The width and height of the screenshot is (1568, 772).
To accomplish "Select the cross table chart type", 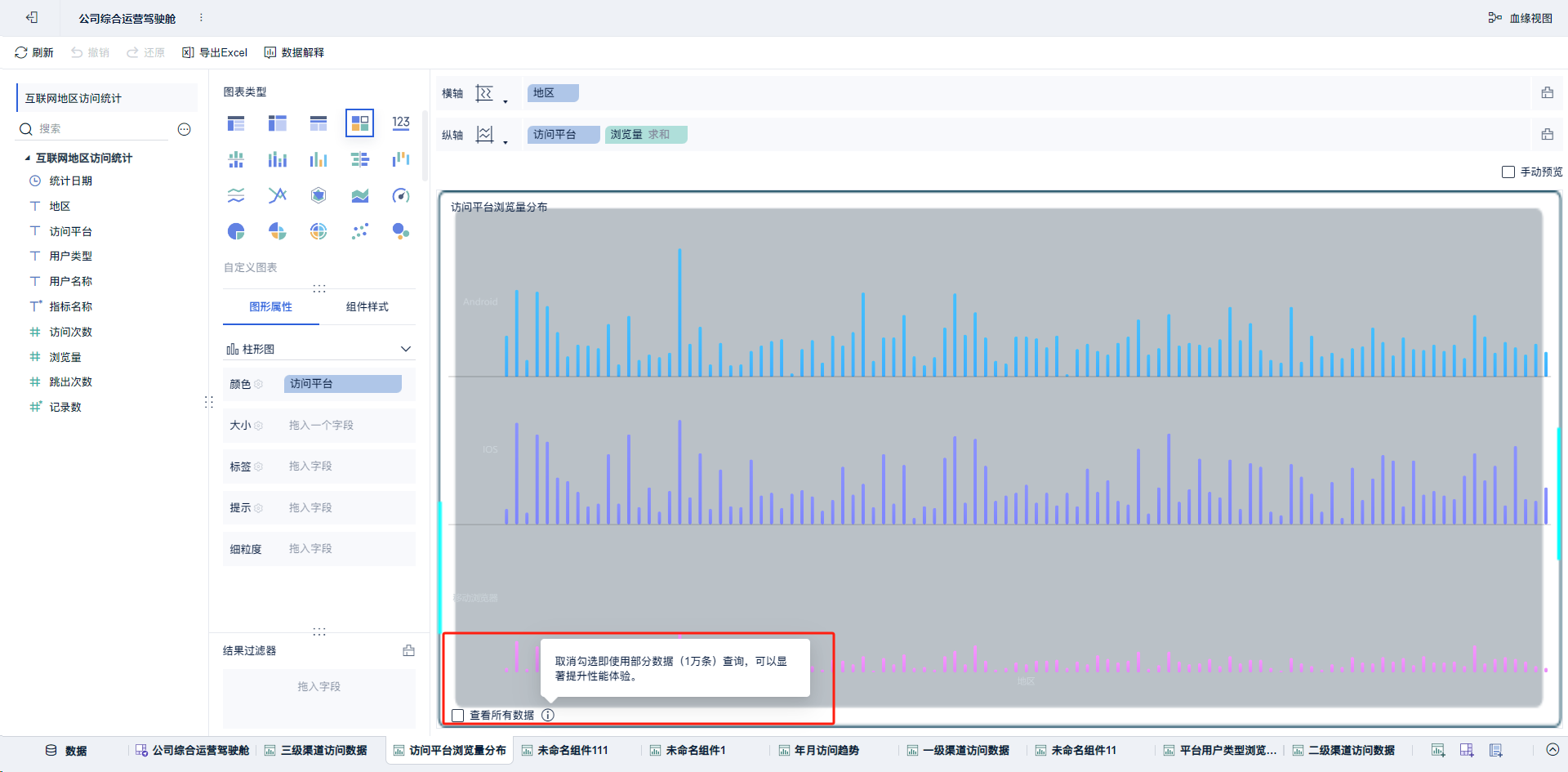I will pos(278,123).
